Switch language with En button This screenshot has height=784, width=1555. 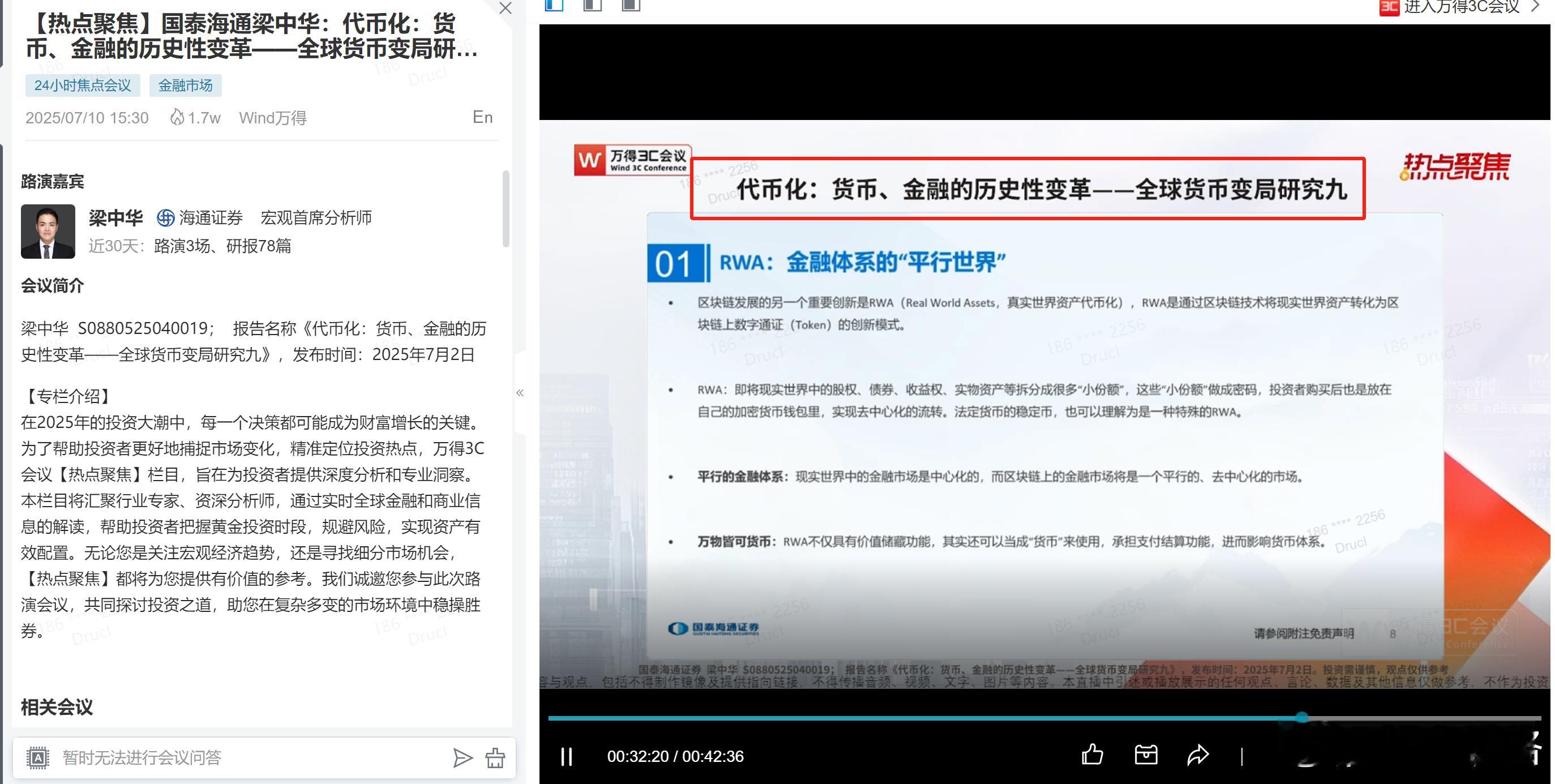coord(482,117)
